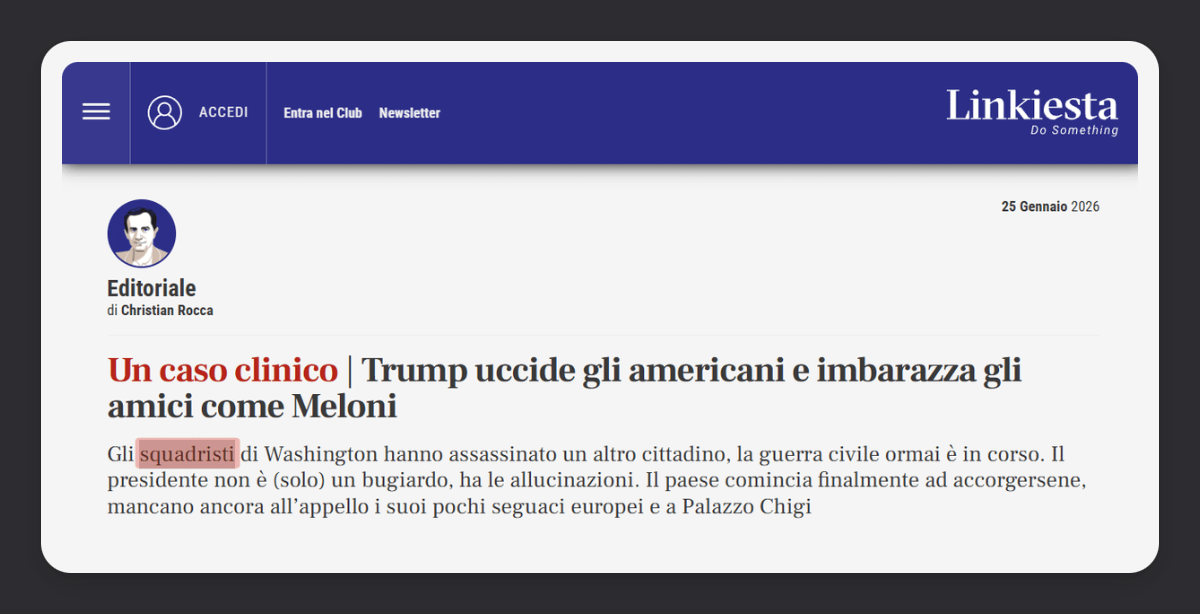Open the Editoriale category label
1200x614 pixels.
pos(151,288)
